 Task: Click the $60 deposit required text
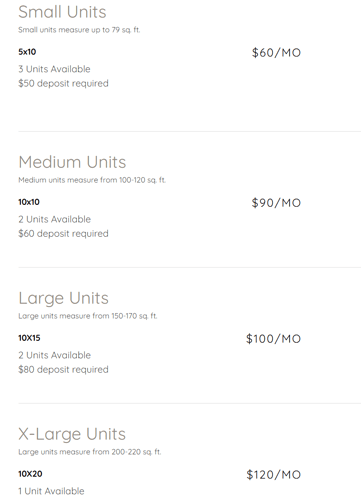click(63, 234)
